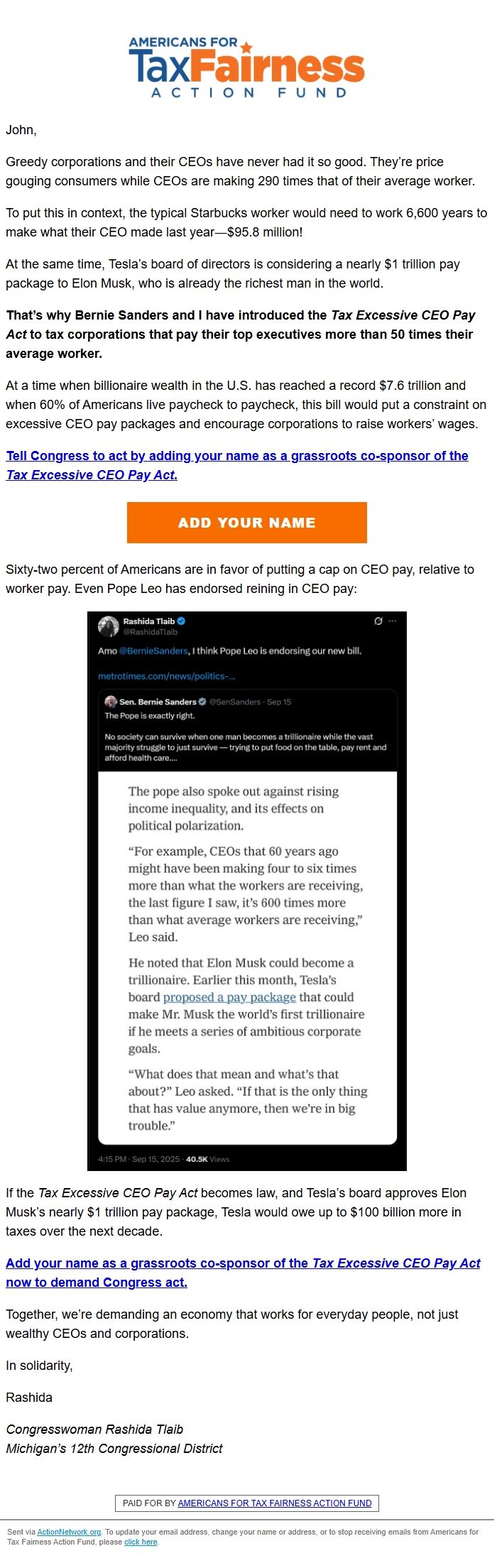Click the Grok icon on the tweet
The width and height of the screenshot is (497, 1568).
point(378,621)
